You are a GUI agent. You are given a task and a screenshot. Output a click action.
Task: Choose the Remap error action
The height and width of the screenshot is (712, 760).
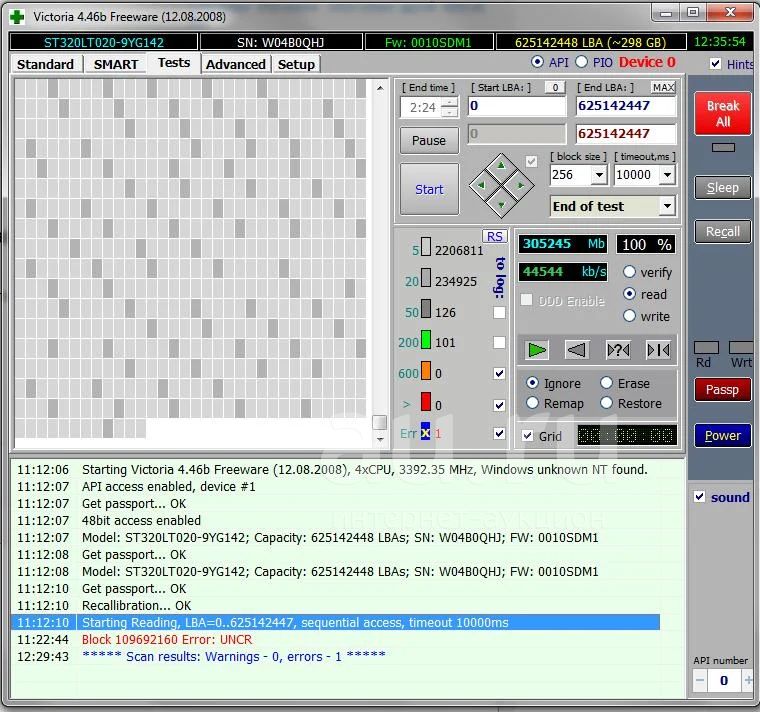(x=532, y=403)
